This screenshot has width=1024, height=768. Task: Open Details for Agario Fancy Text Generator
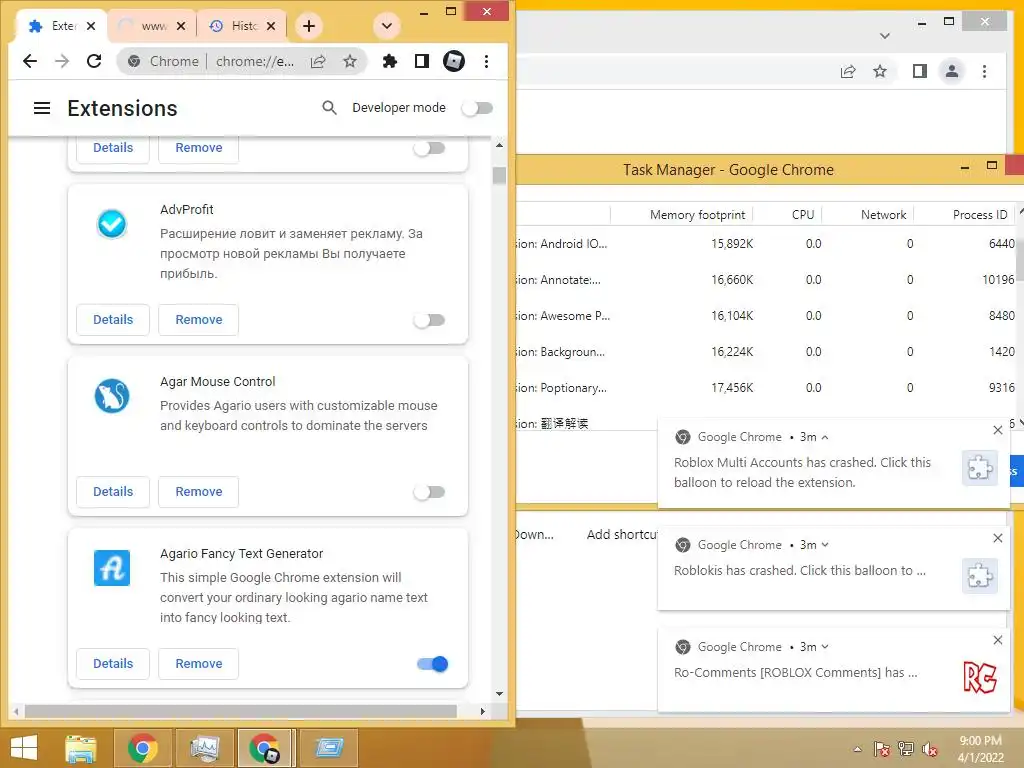[113, 664]
